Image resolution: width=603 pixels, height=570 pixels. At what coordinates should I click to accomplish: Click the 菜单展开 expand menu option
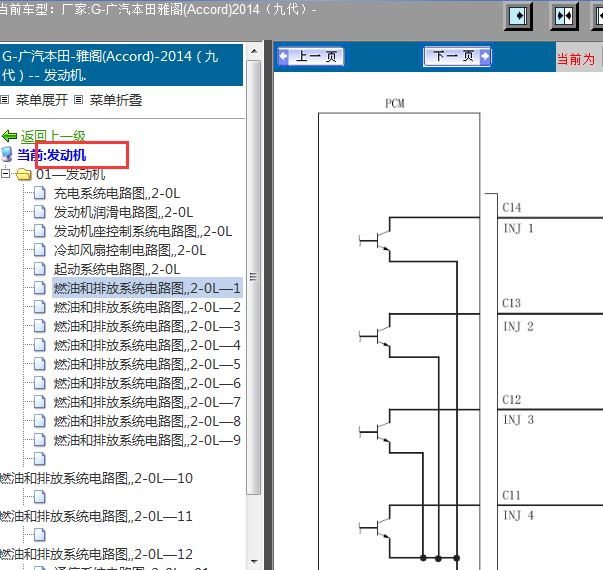42,100
